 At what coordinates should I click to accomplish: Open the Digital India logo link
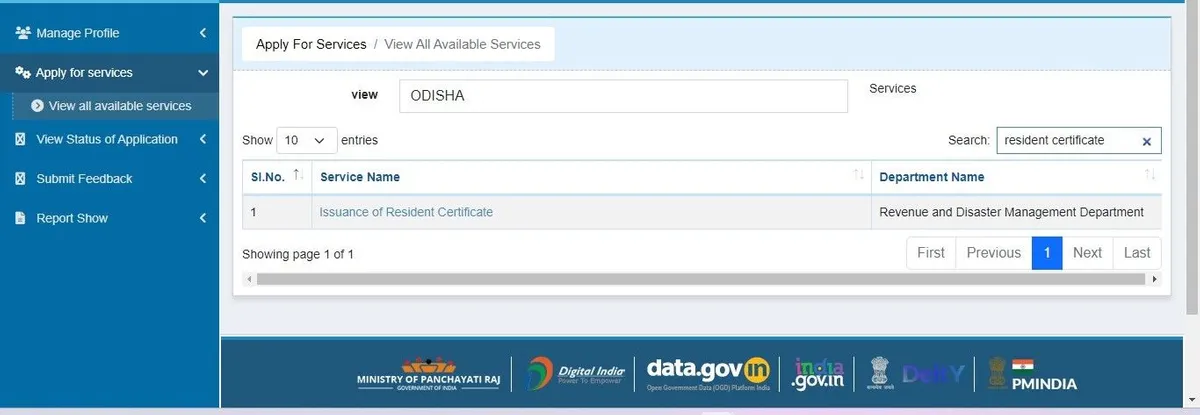[x=576, y=372]
